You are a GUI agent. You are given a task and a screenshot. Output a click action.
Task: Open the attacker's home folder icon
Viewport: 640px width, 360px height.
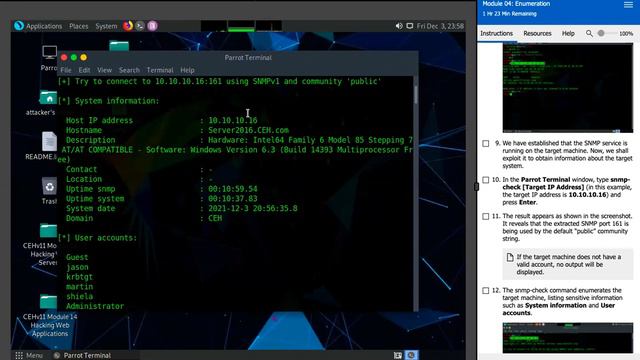pos(48,98)
